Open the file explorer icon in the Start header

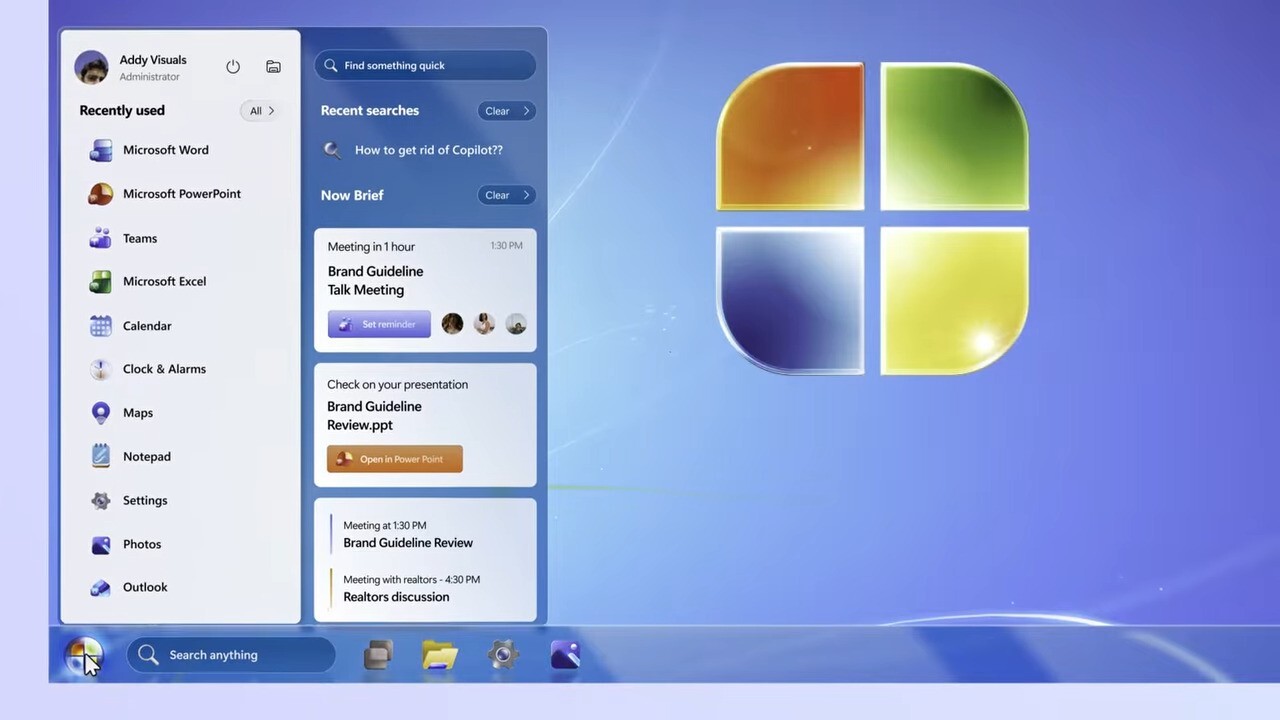(x=273, y=67)
